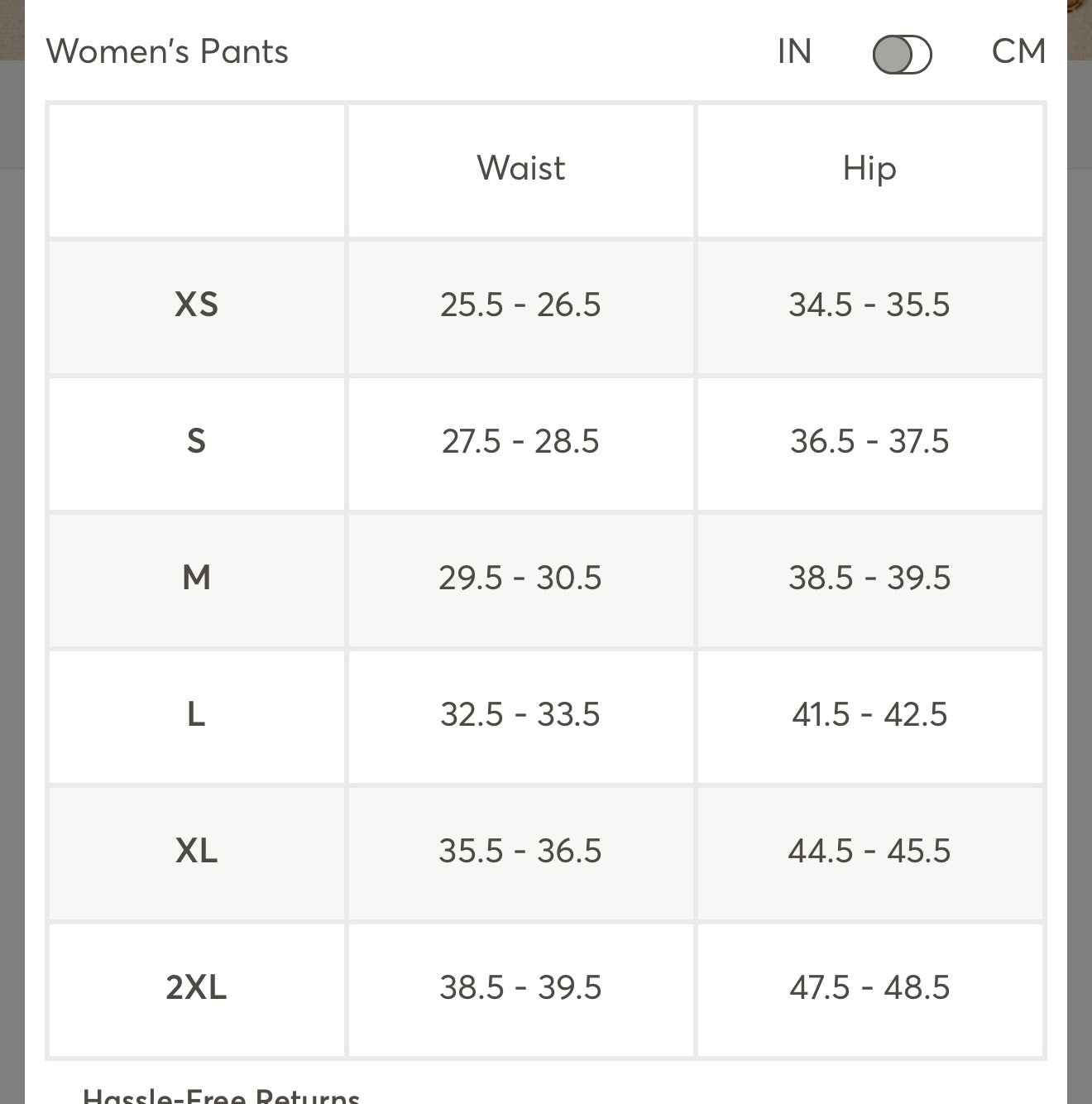
Task: Click S hip value 36.5 - 37.5
Action: pyautogui.click(x=869, y=442)
